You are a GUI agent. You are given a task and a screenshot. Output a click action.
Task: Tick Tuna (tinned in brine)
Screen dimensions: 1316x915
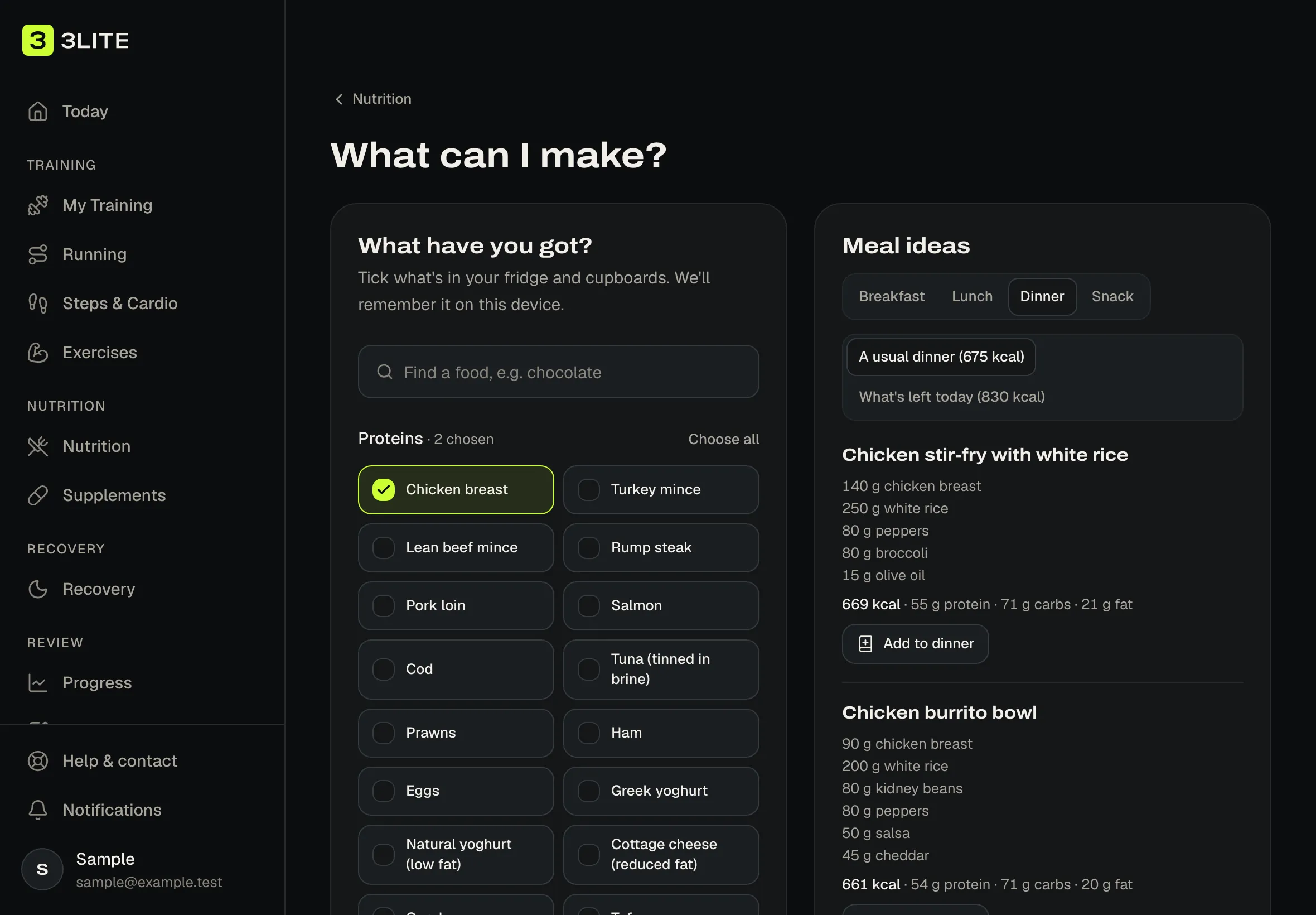(x=661, y=670)
